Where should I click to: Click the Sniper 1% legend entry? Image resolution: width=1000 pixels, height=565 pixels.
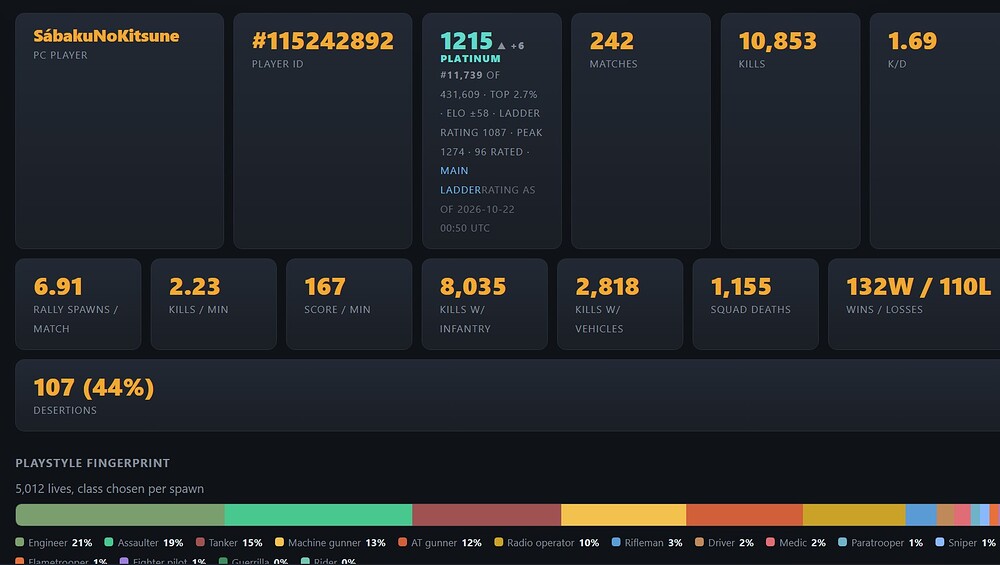(x=966, y=543)
